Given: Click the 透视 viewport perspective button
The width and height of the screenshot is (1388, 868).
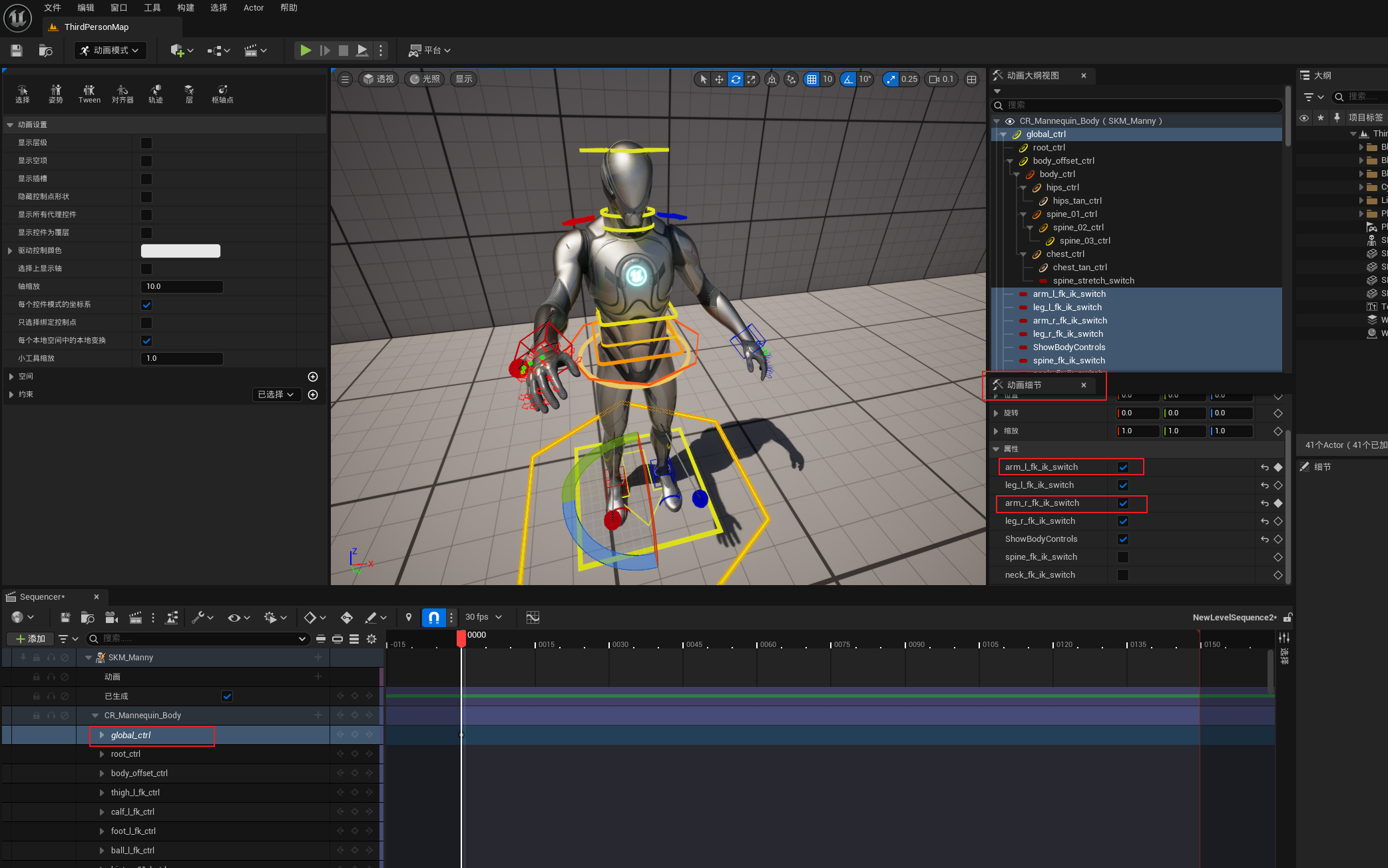Looking at the screenshot, I should [379, 79].
